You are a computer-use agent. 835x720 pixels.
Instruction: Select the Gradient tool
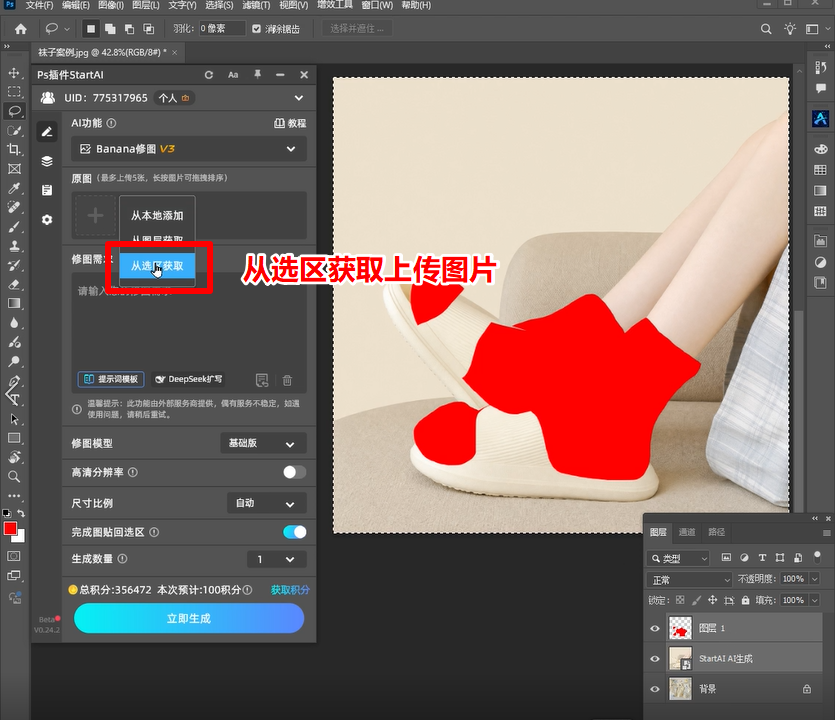point(14,304)
